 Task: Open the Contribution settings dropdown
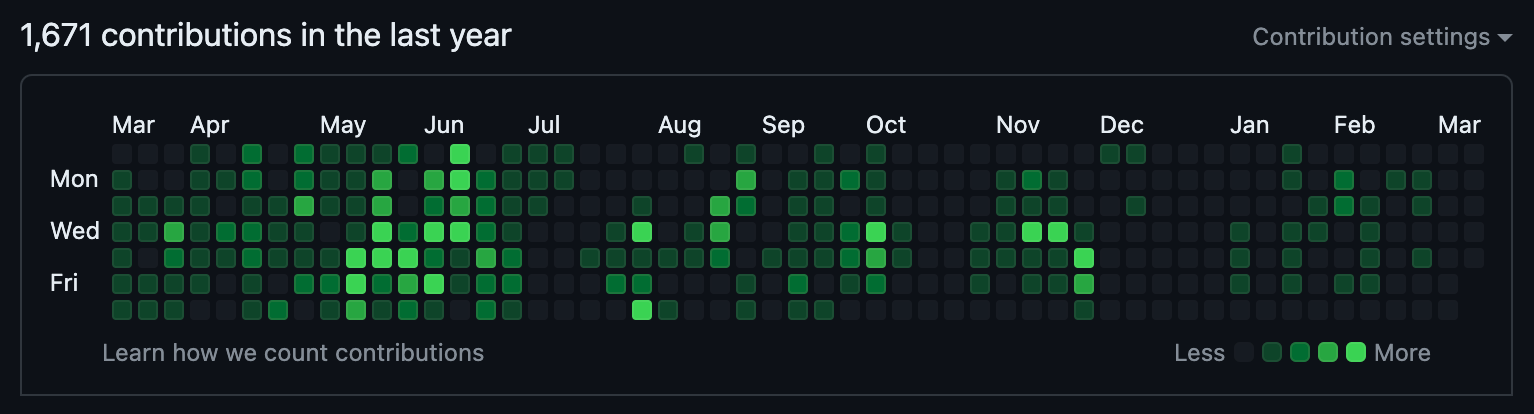(x=1382, y=37)
